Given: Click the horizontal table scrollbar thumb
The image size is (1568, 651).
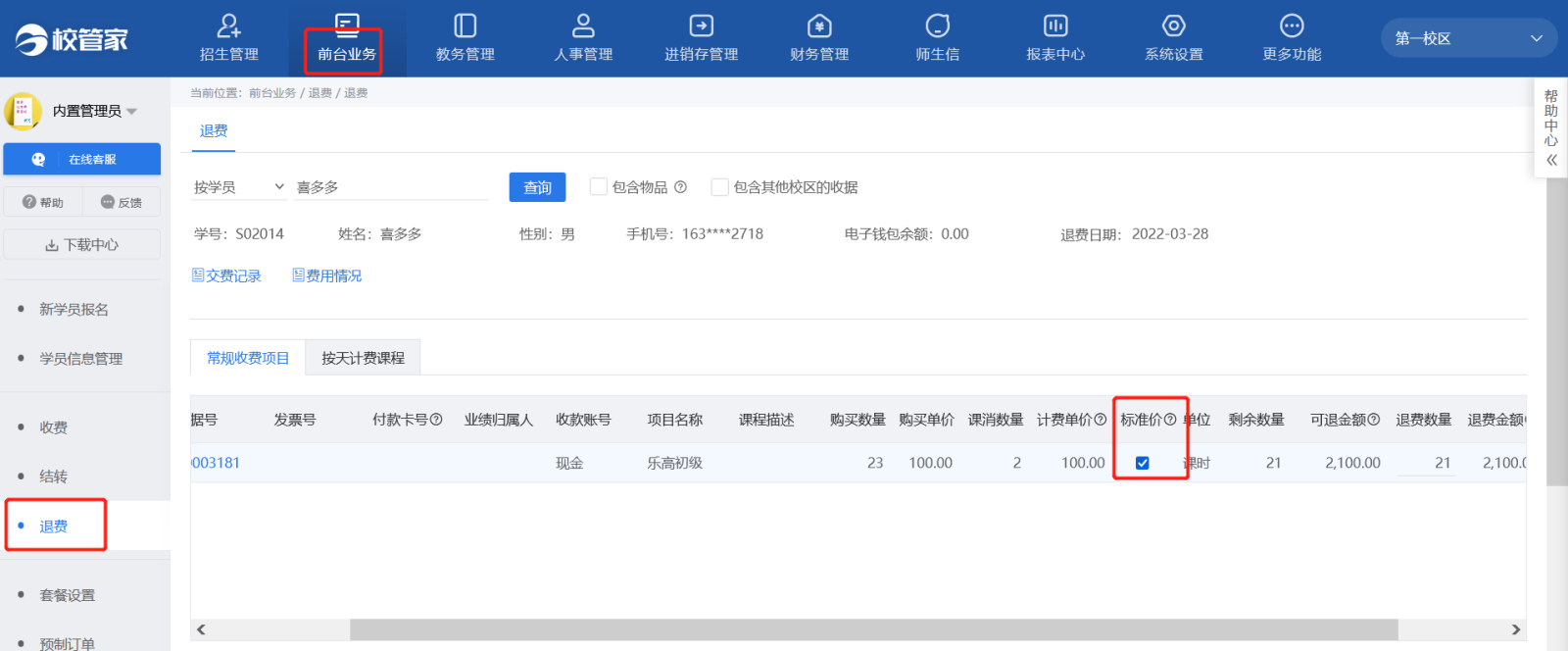Looking at the screenshot, I should (x=873, y=629).
